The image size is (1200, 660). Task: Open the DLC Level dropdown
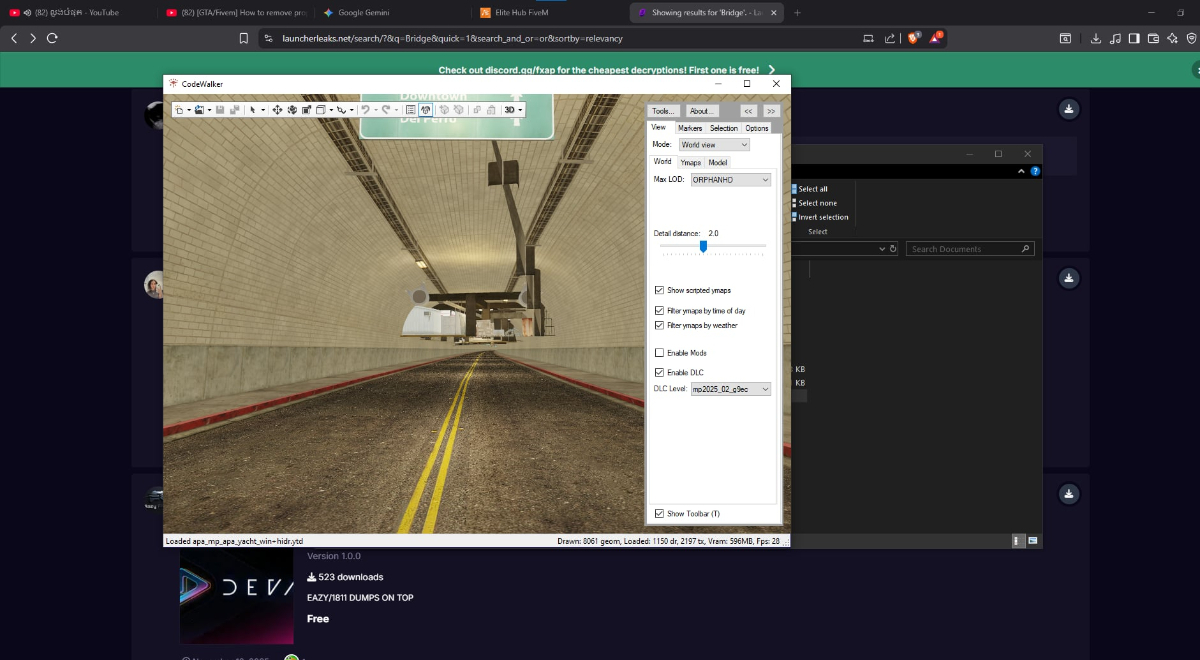730,389
